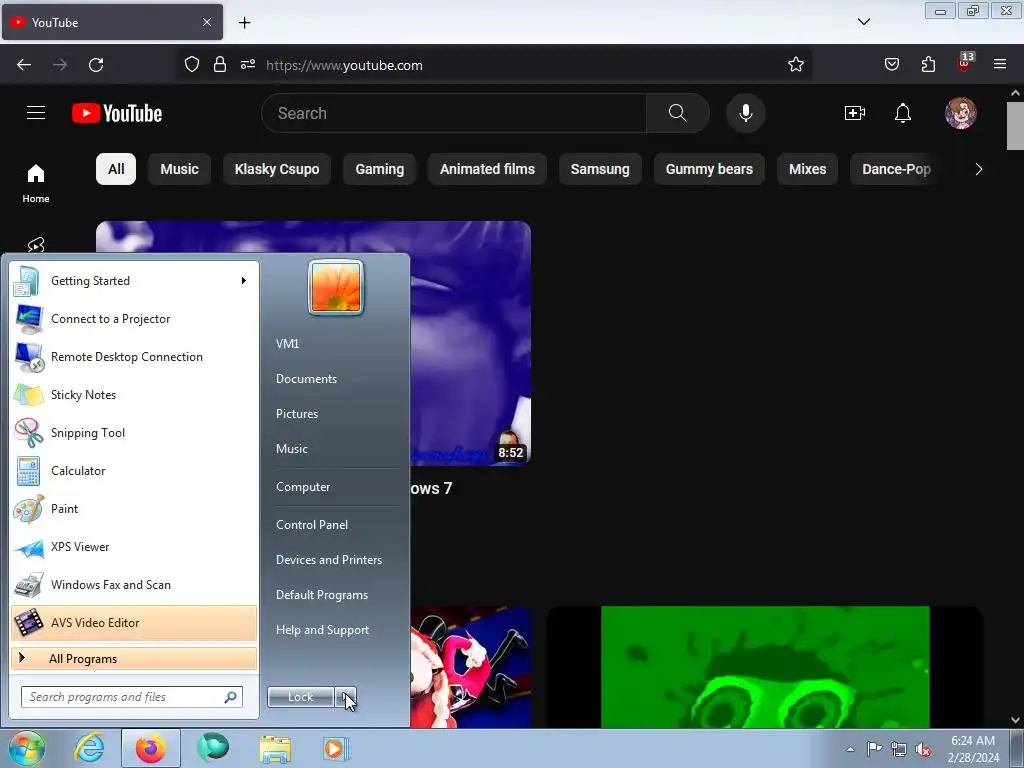
Task: Save page to Pocket icon
Action: coord(891,64)
